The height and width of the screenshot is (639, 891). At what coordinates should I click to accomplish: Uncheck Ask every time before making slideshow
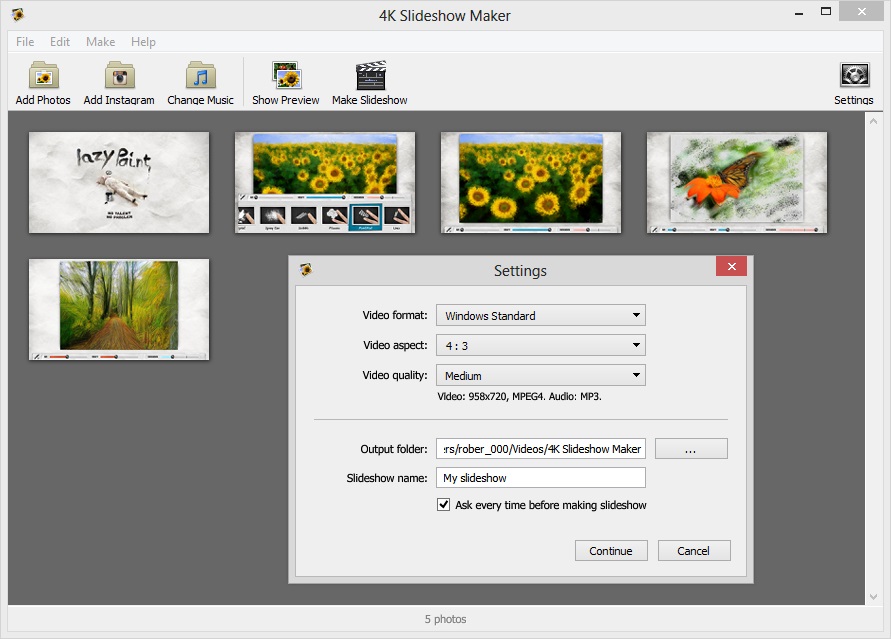click(442, 506)
